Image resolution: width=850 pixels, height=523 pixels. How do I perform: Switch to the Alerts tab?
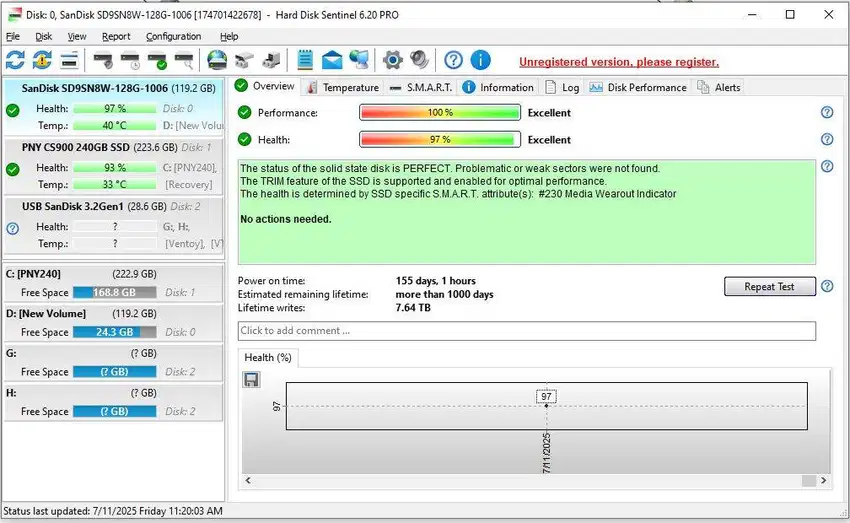(x=719, y=87)
